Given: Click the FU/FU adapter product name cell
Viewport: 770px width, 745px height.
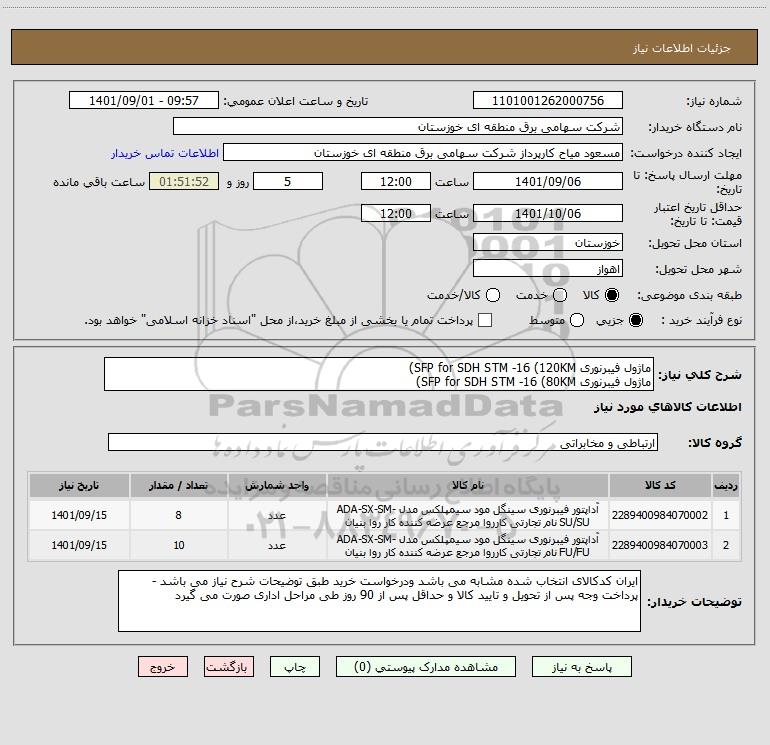Looking at the screenshot, I should (468, 545).
